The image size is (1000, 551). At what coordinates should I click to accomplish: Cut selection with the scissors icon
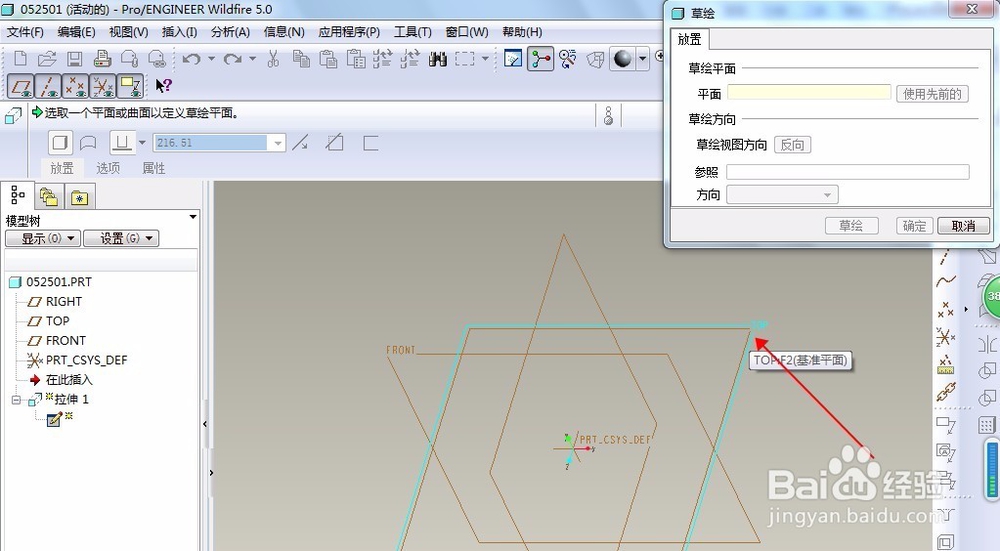tap(273, 59)
